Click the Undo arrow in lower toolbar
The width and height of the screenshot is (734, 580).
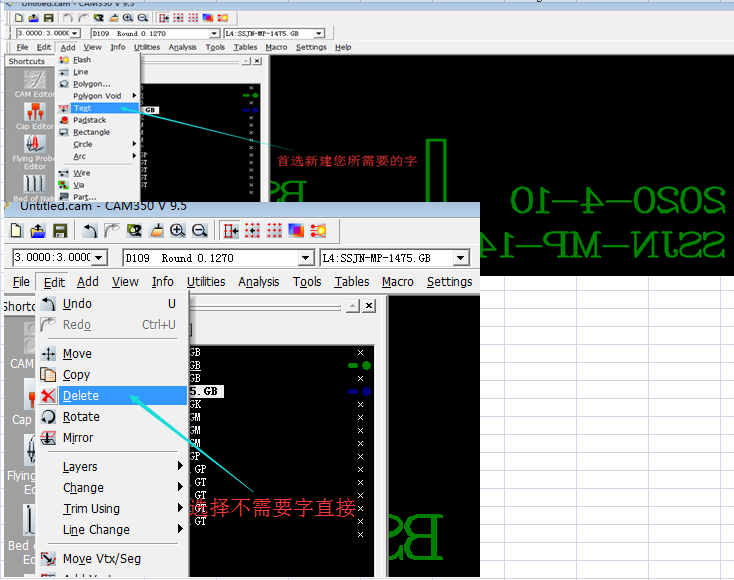(x=90, y=231)
